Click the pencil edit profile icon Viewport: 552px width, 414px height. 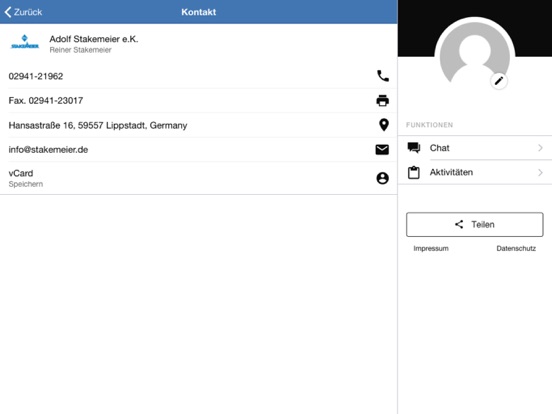point(499,81)
